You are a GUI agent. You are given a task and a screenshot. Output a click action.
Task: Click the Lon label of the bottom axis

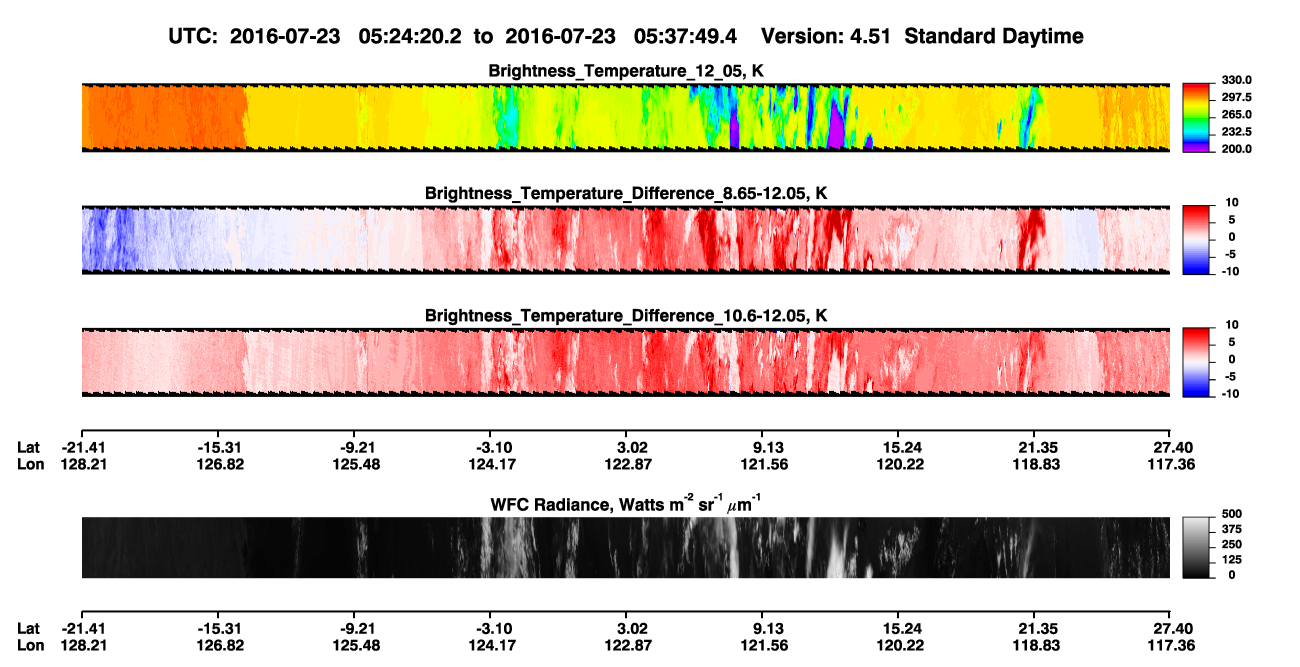click(30, 645)
